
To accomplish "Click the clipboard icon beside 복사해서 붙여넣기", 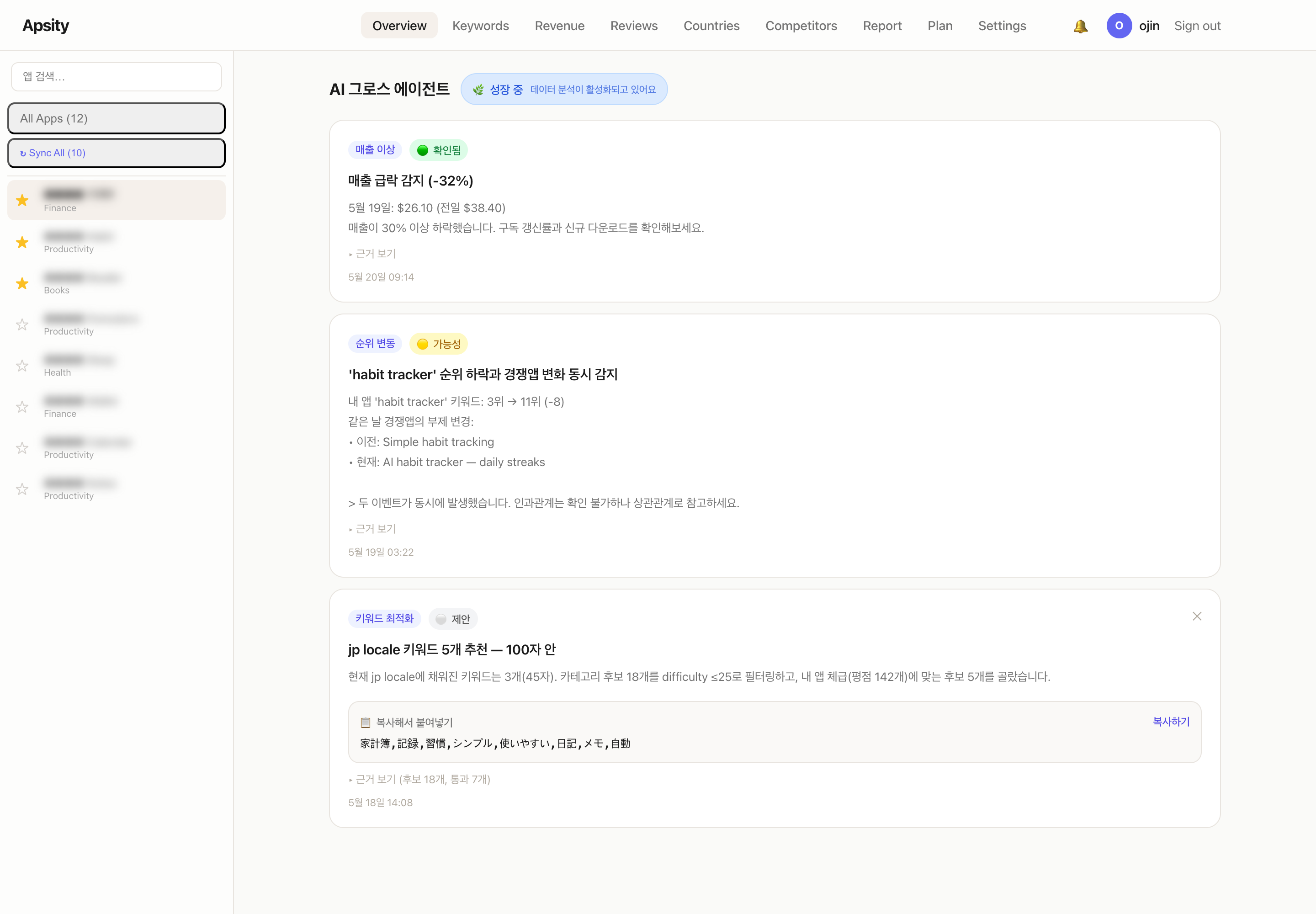I will coord(366,722).
